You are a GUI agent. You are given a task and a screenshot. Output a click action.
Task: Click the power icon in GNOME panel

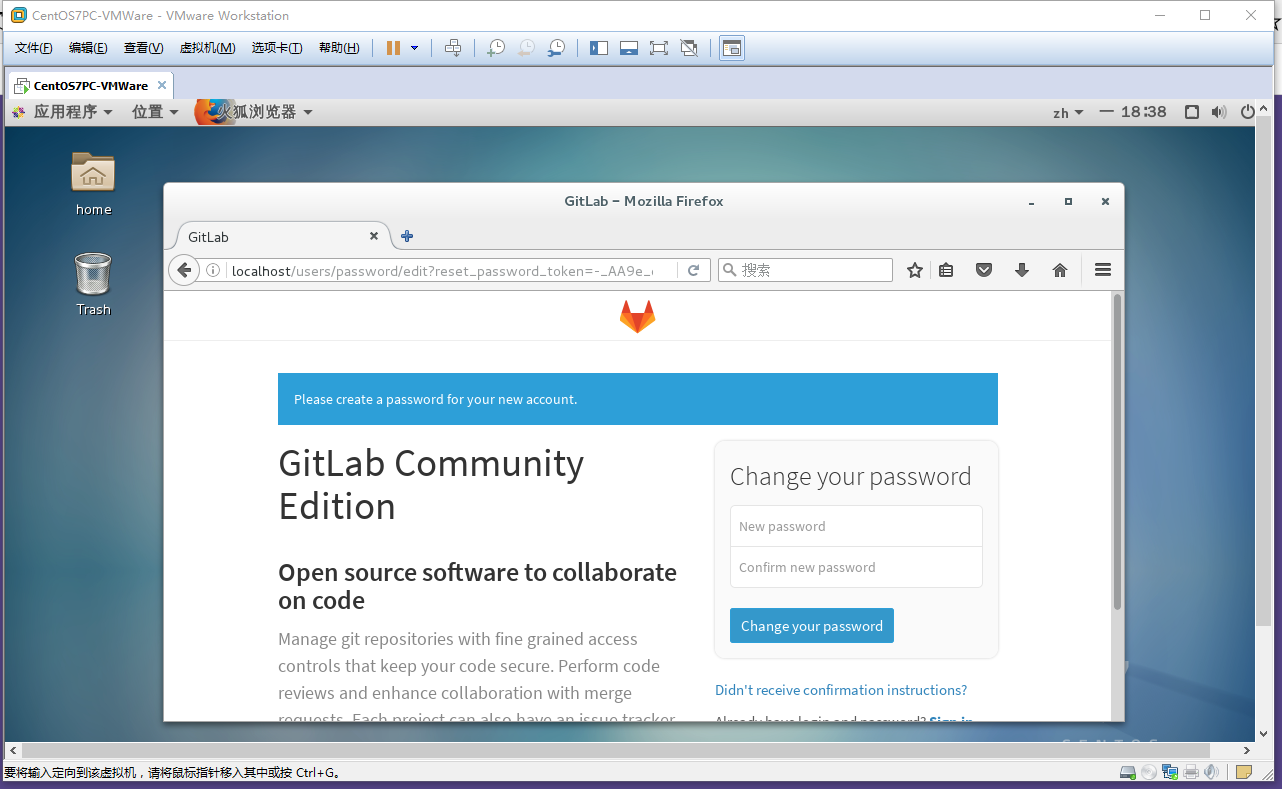(1247, 112)
